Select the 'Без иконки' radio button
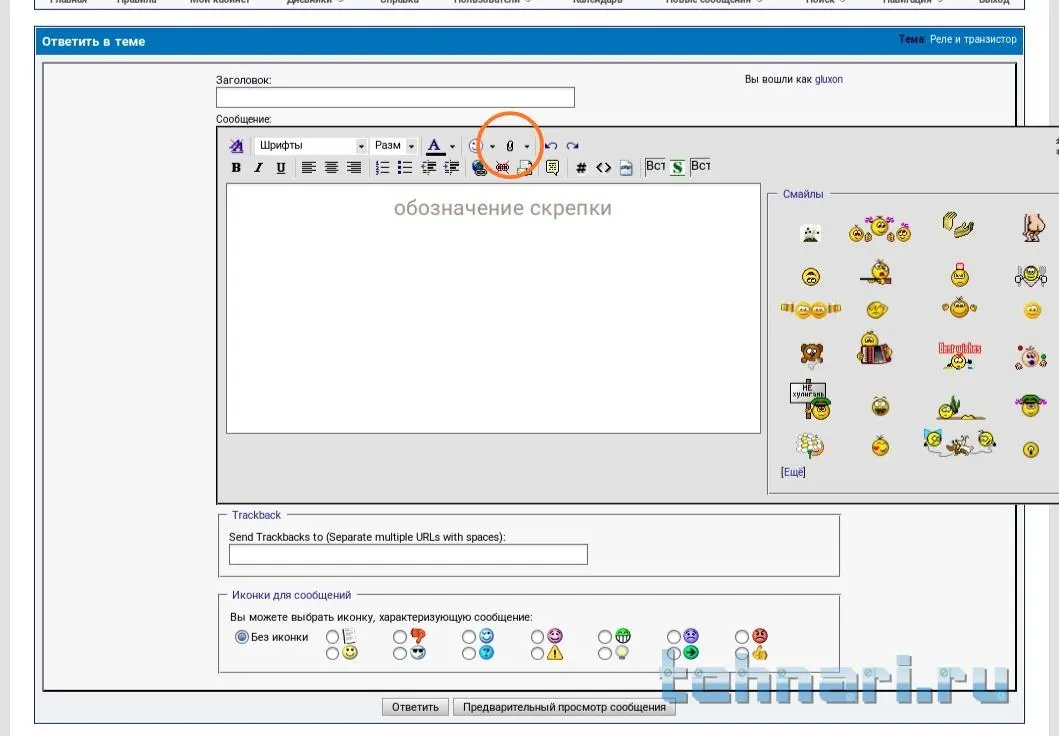Image resolution: width=1059 pixels, height=736 pixels. [x=241, y=637]
